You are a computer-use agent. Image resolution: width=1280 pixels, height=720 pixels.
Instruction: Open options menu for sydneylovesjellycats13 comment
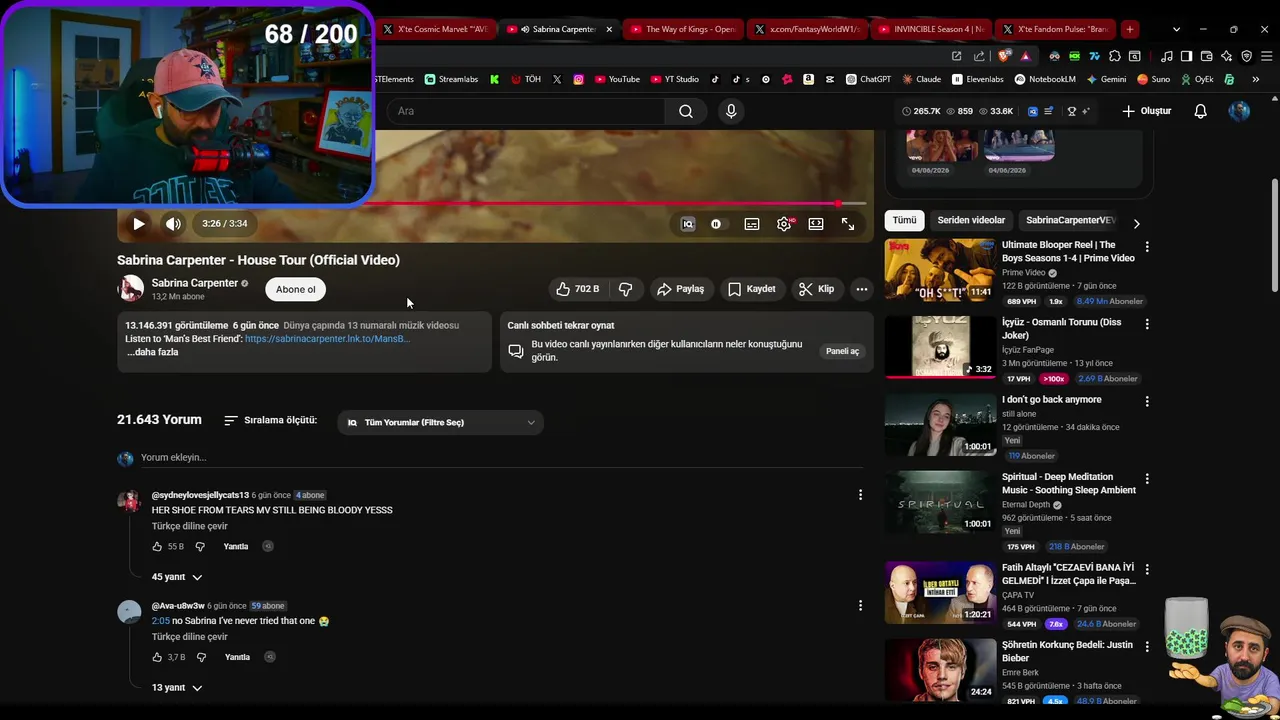click(860, 495)
